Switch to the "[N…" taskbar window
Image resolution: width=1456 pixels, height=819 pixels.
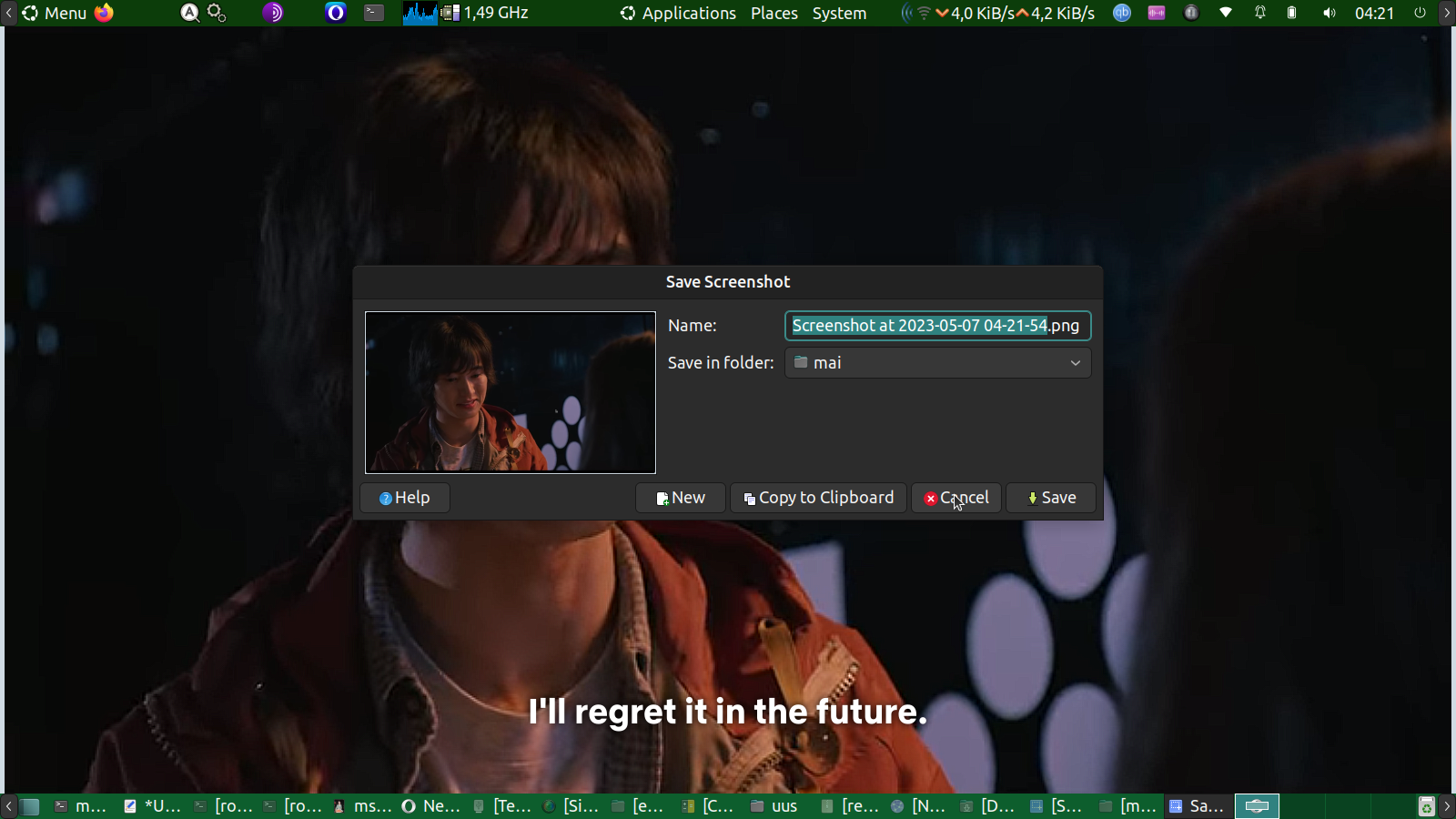coord(919,806)
